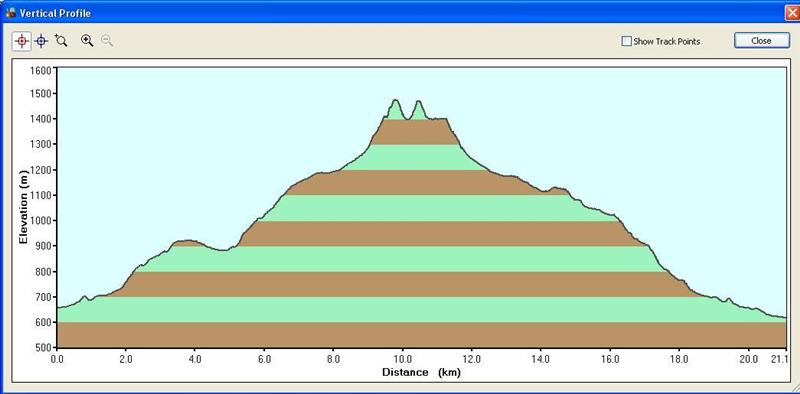Select the blue crosshair target tool
This screenshot has width=800, height=394.
pos(41,41)
